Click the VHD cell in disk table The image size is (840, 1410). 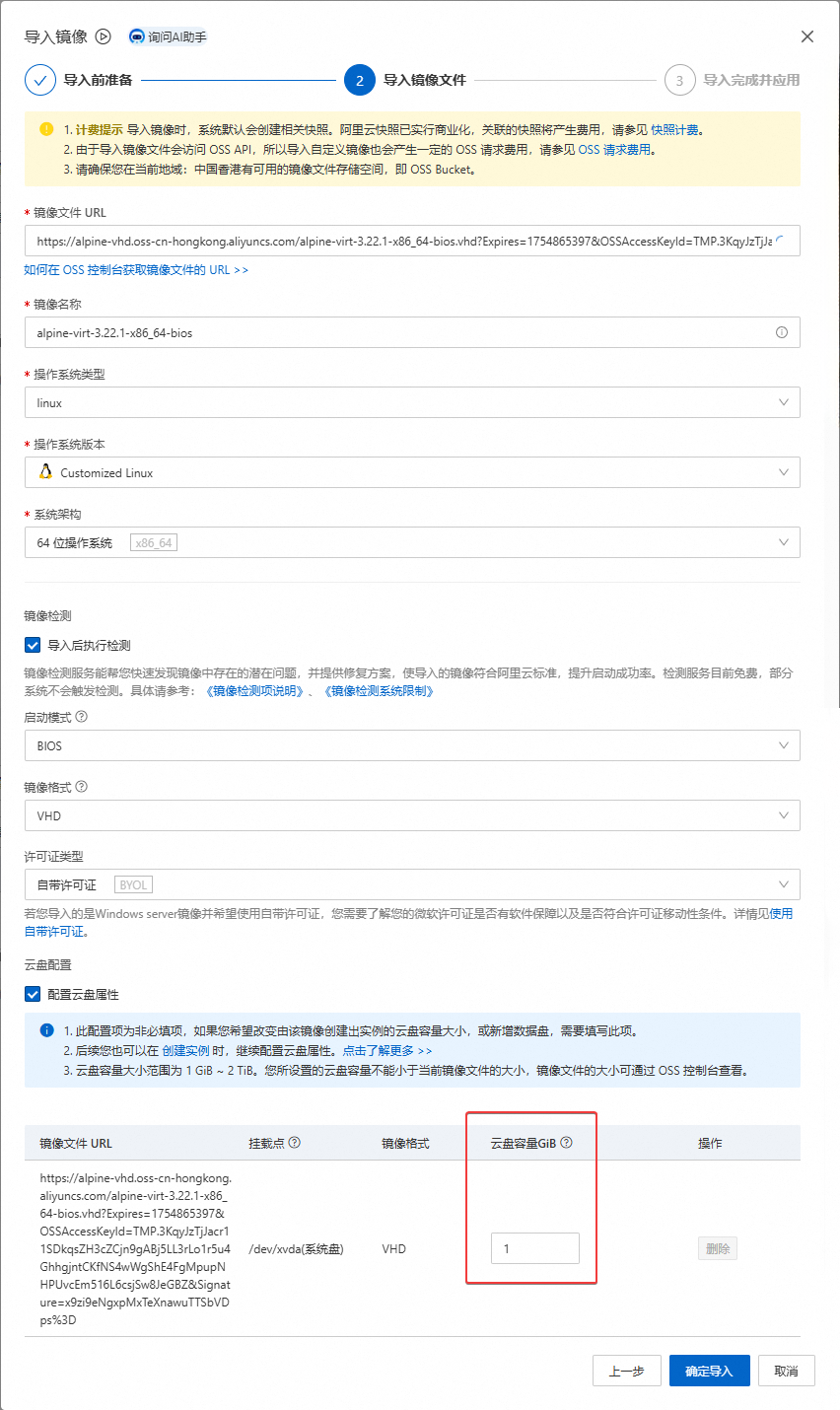(393, 1248)
